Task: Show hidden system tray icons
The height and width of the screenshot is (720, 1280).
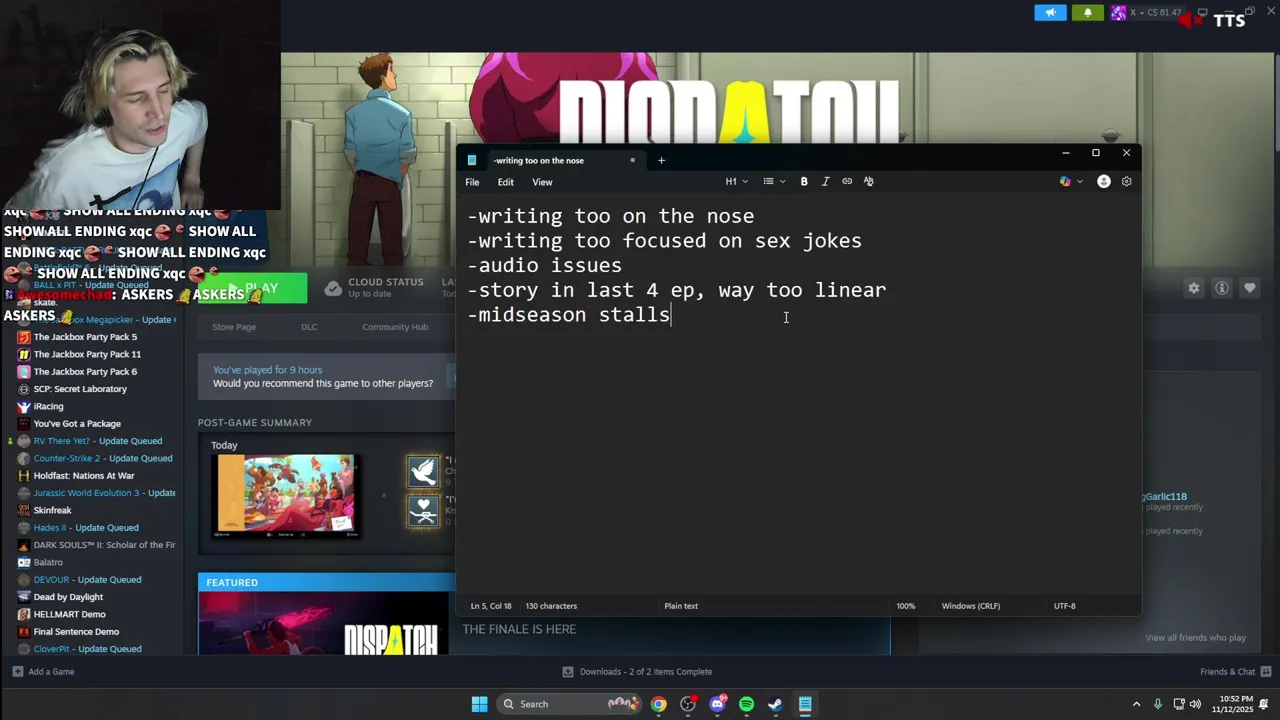Action: pyautogui.click(x=1136, y=704)
